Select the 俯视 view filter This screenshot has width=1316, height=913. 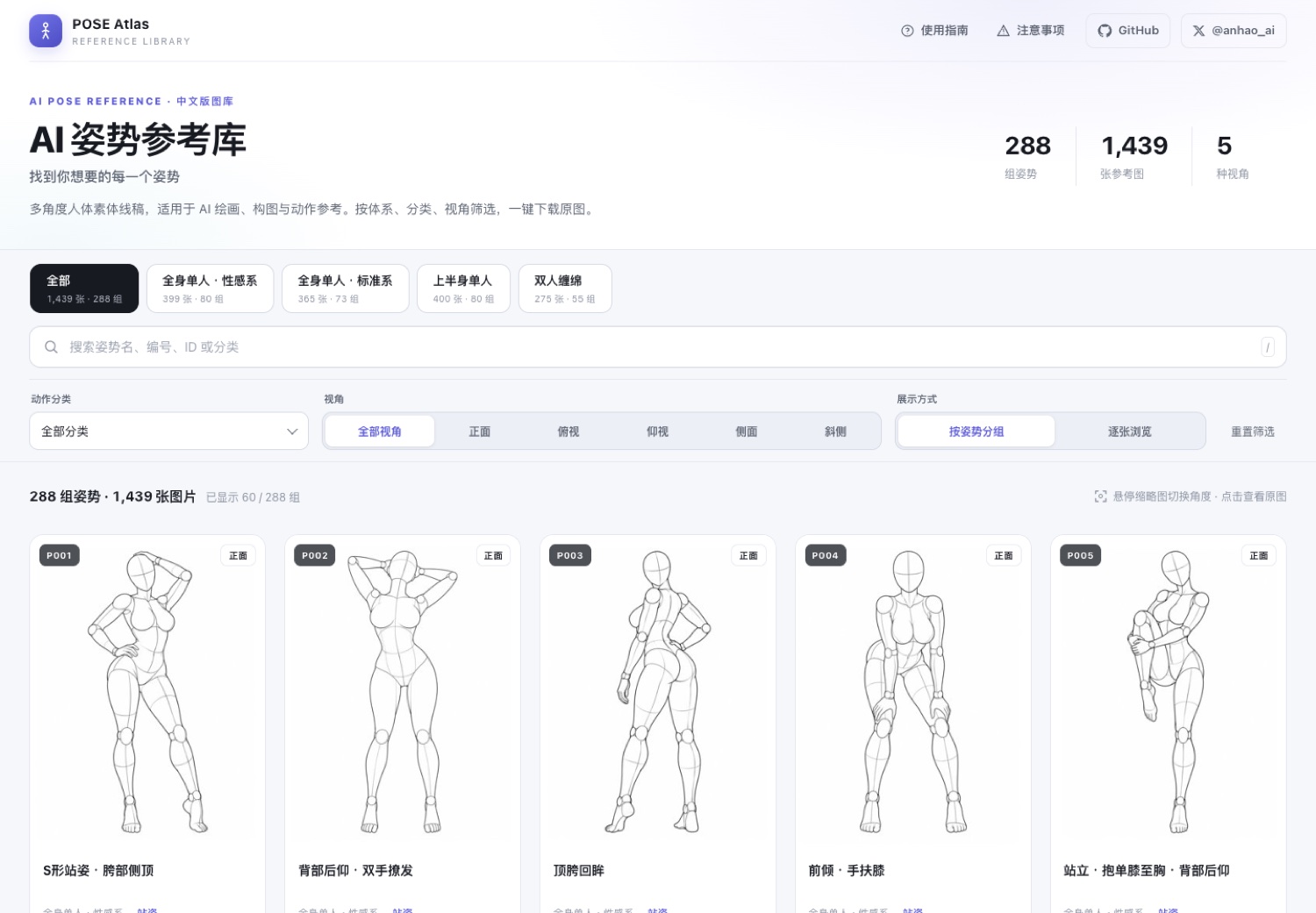click(x=569, y=432)
